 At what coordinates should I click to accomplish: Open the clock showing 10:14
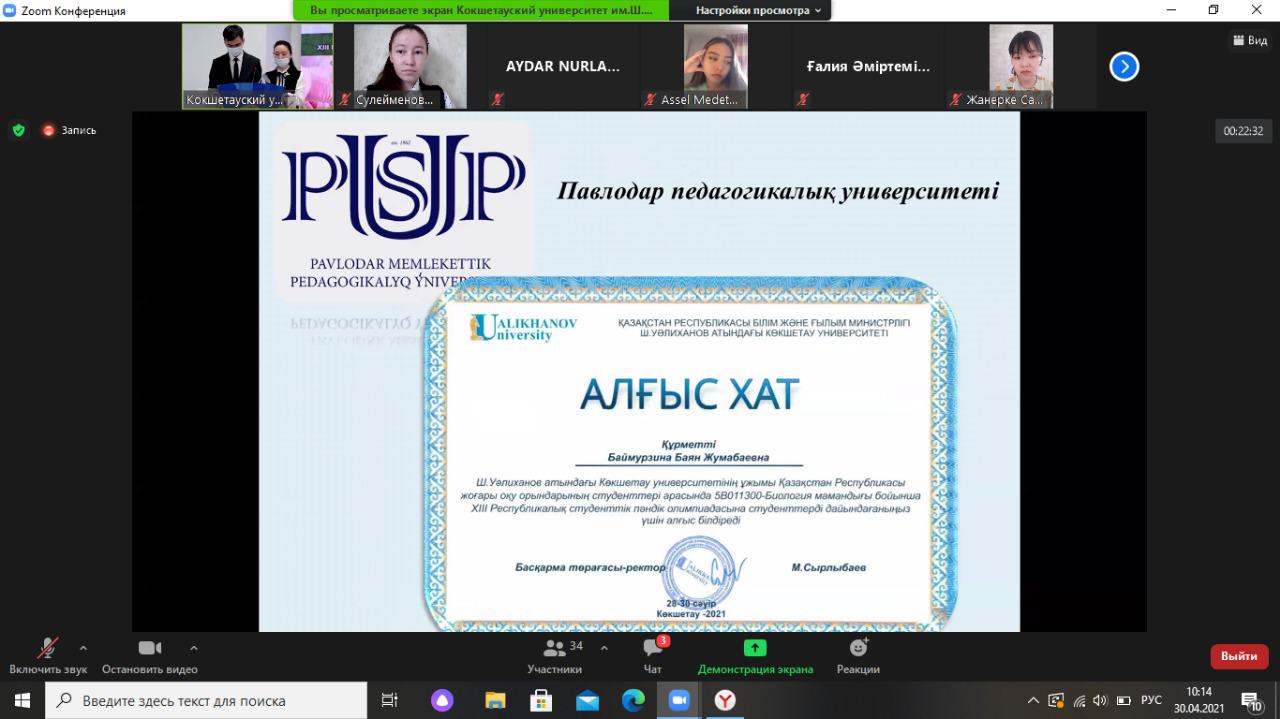click(x=1198, y=700)
